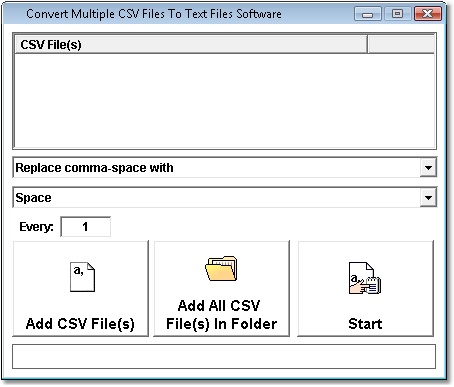Close the converter window
454x387 pixels.
point(427,14)
